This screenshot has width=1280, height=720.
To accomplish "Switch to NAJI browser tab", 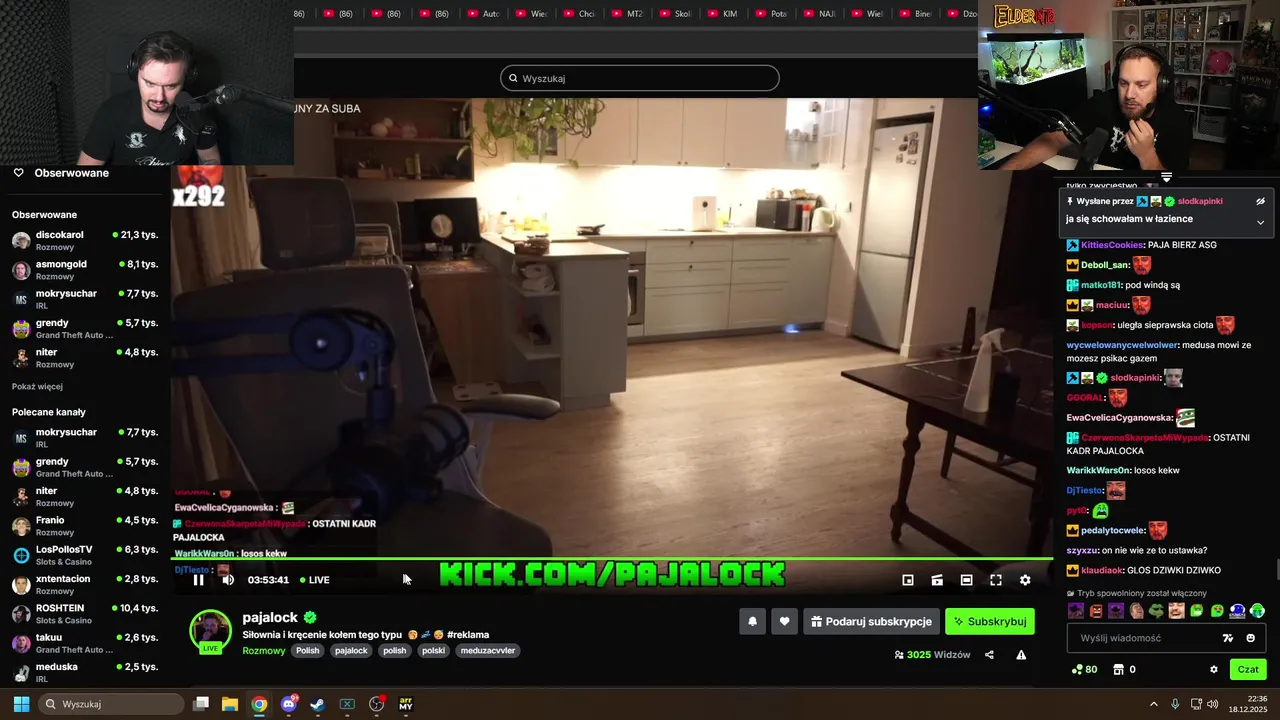I will 817,14.
